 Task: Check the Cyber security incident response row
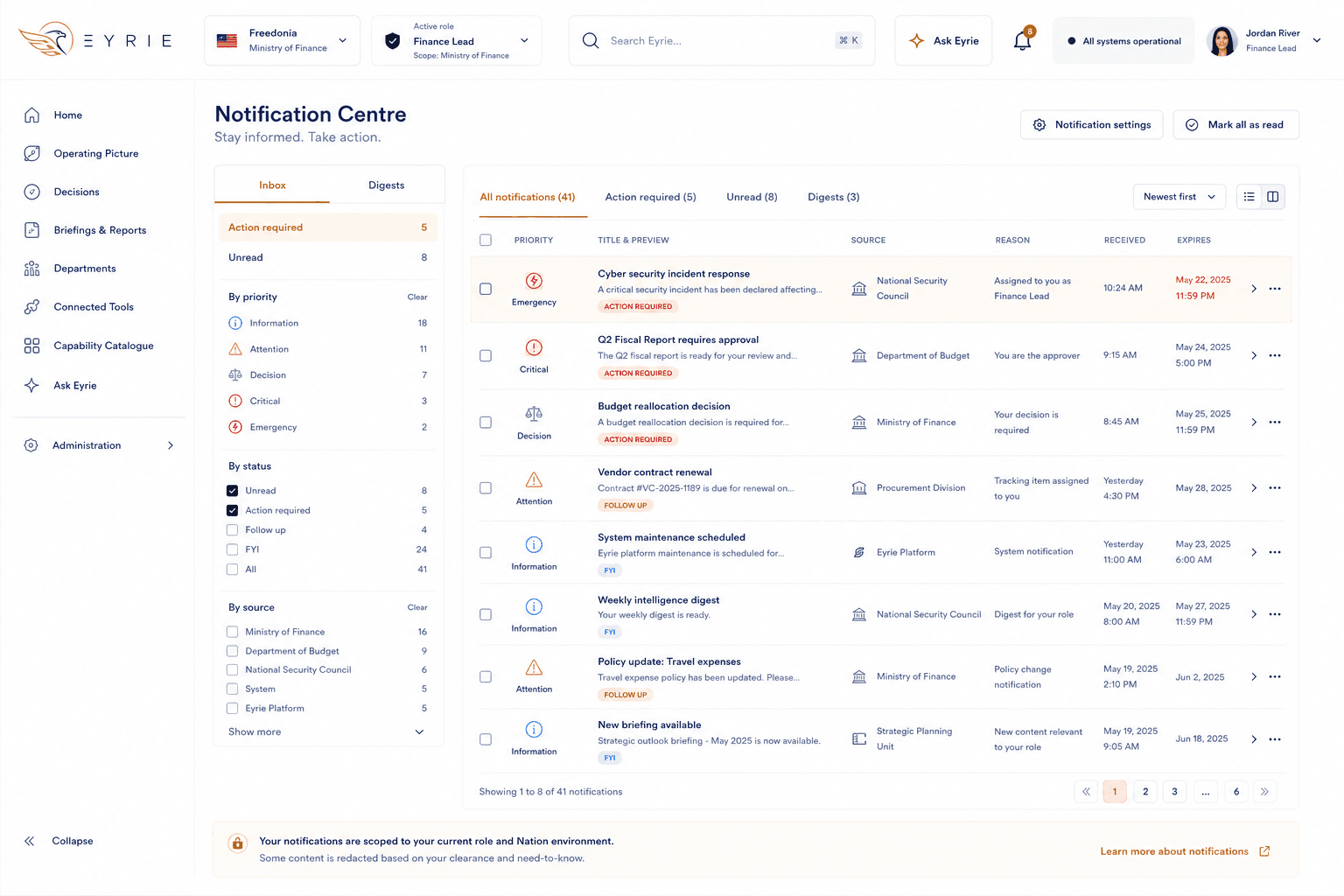486,289
